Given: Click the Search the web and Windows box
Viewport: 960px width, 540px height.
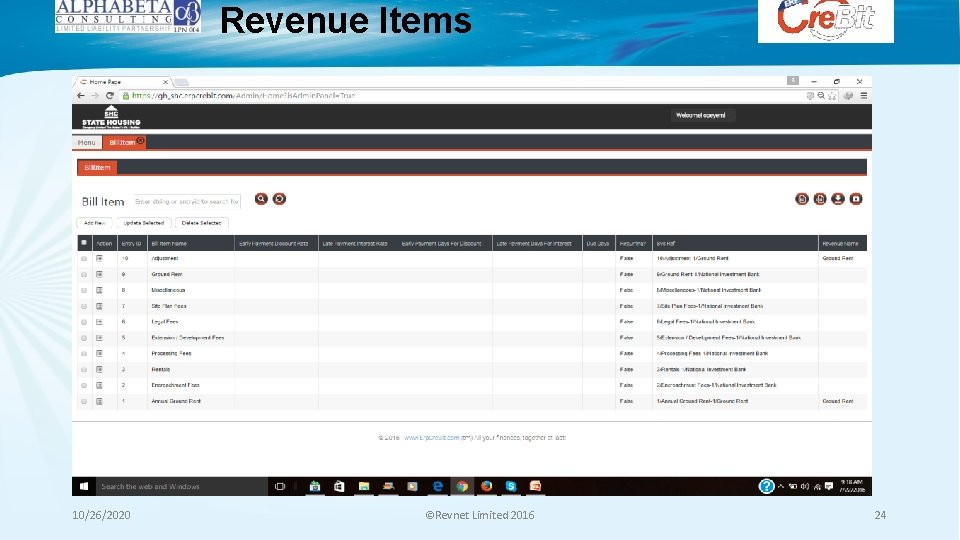Looking at the screenshot, I should coord(182,486).
